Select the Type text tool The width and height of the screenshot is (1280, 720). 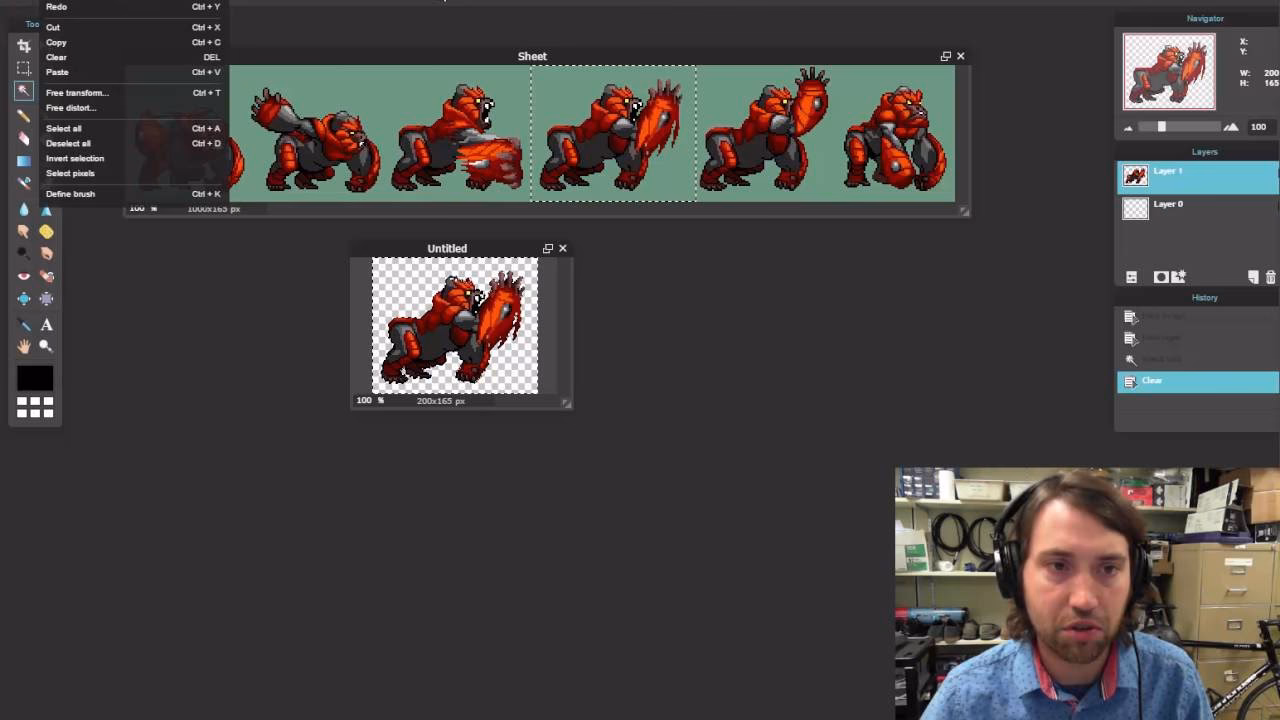click(46, 325)
